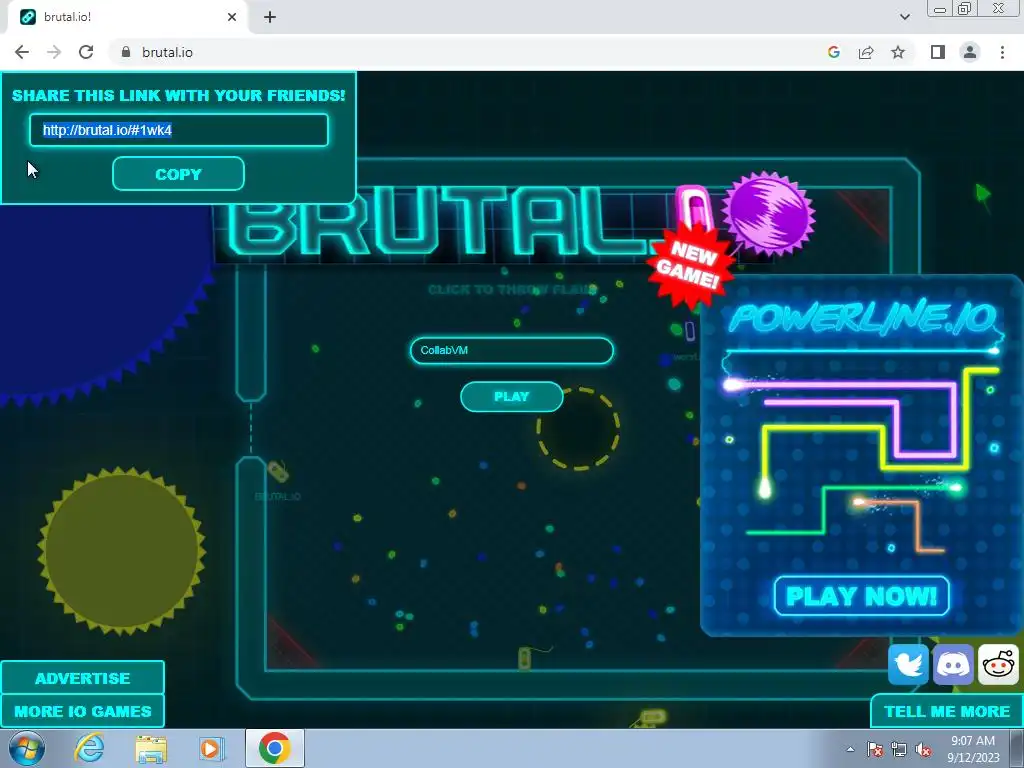The height and width of the screenshot is (768, 1024).
Task: Click the network tray icon
Action: point(899,749)
